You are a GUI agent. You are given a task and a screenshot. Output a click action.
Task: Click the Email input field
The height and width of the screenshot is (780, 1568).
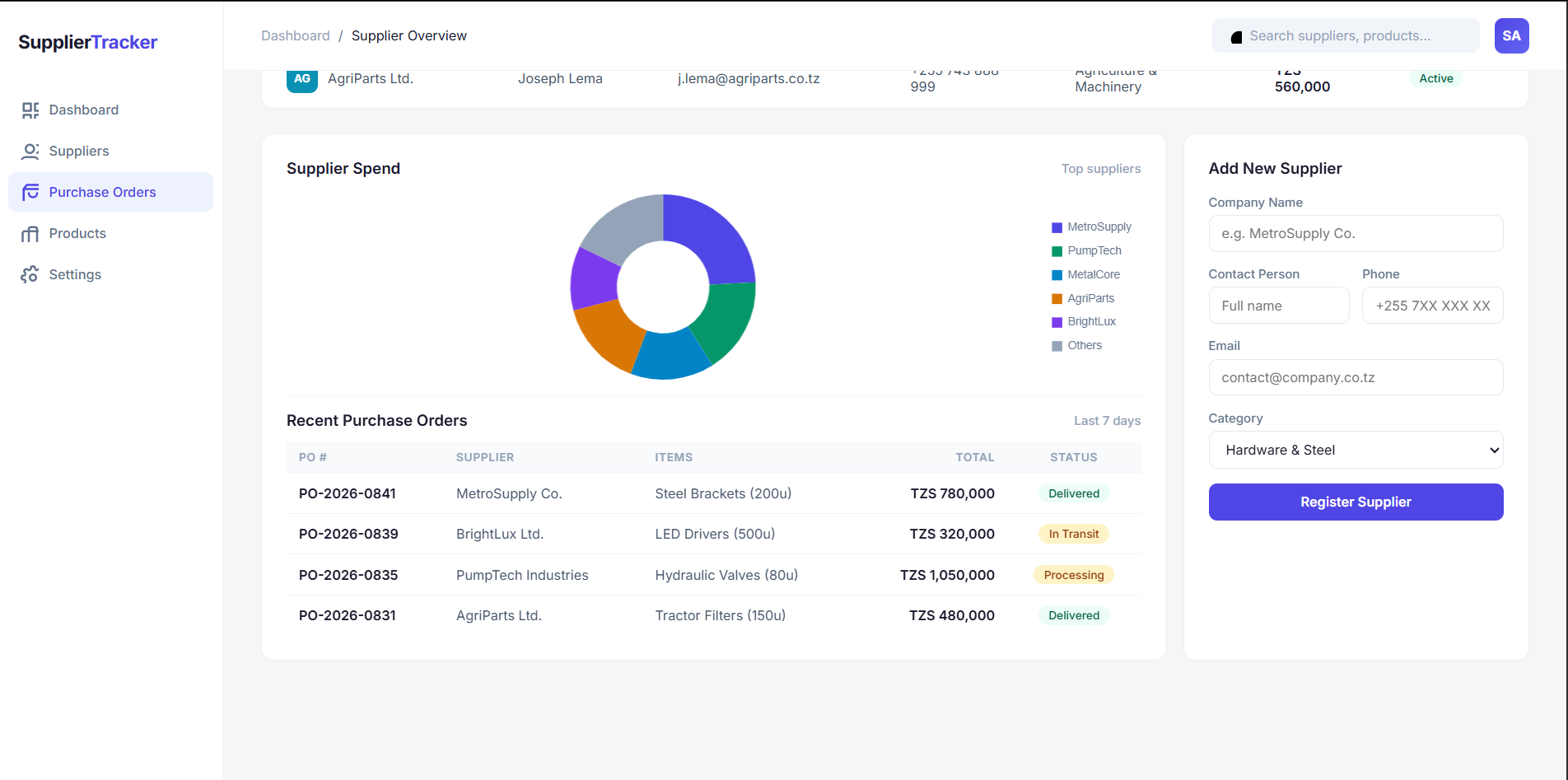tap(1356, 377)
